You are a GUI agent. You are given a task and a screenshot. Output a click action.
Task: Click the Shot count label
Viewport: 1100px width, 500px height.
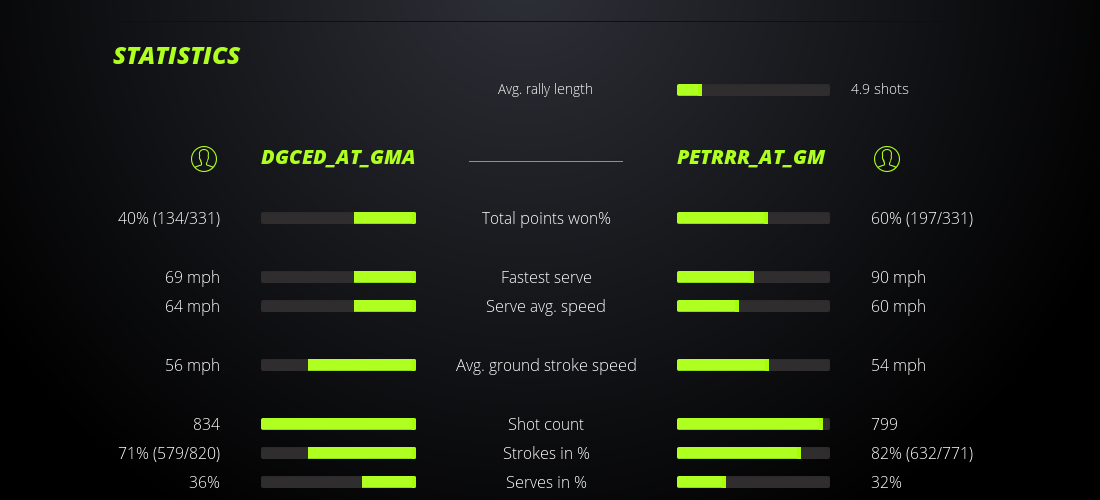[x=546, y=424]
